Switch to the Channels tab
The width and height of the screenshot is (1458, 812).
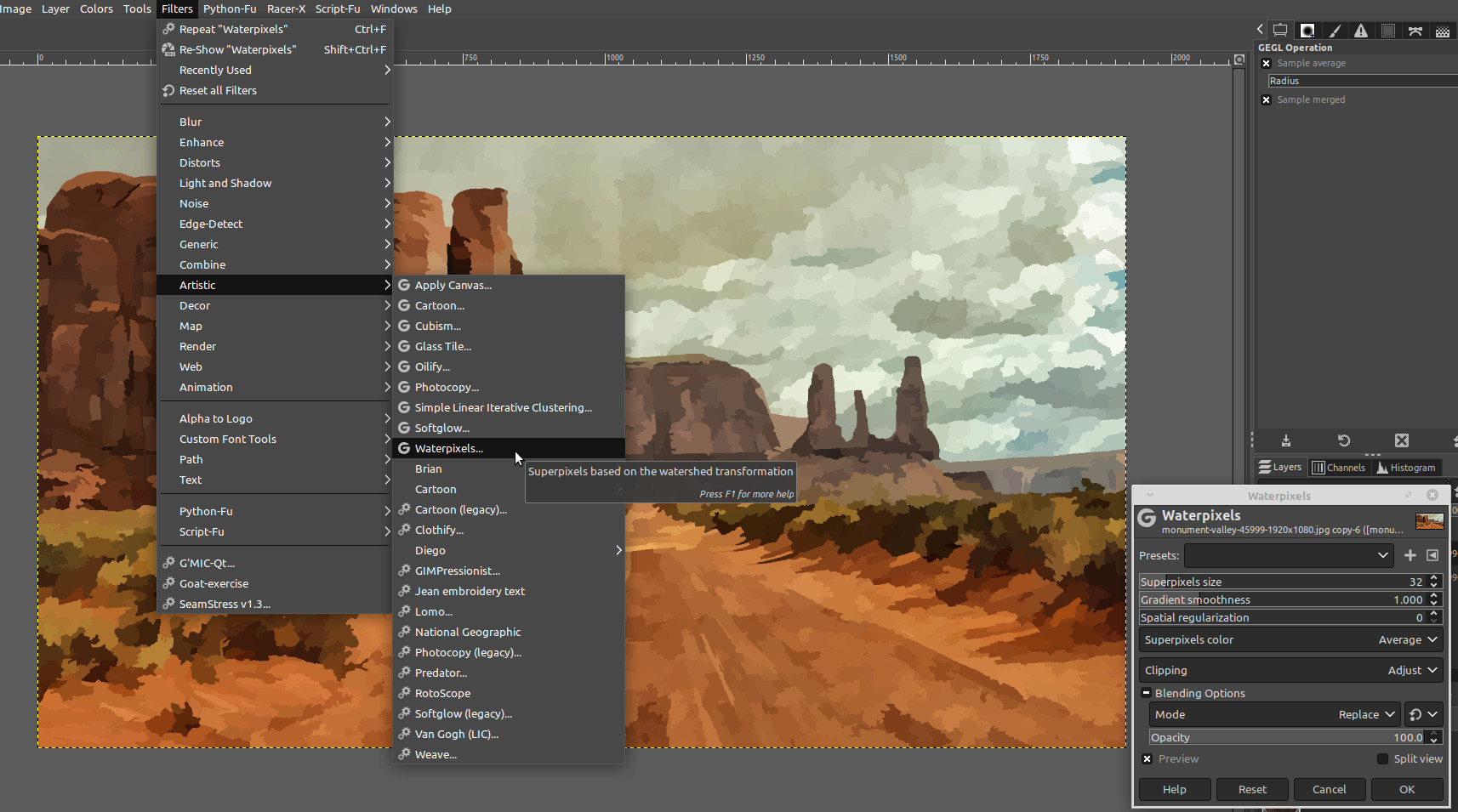point(1339,467)
